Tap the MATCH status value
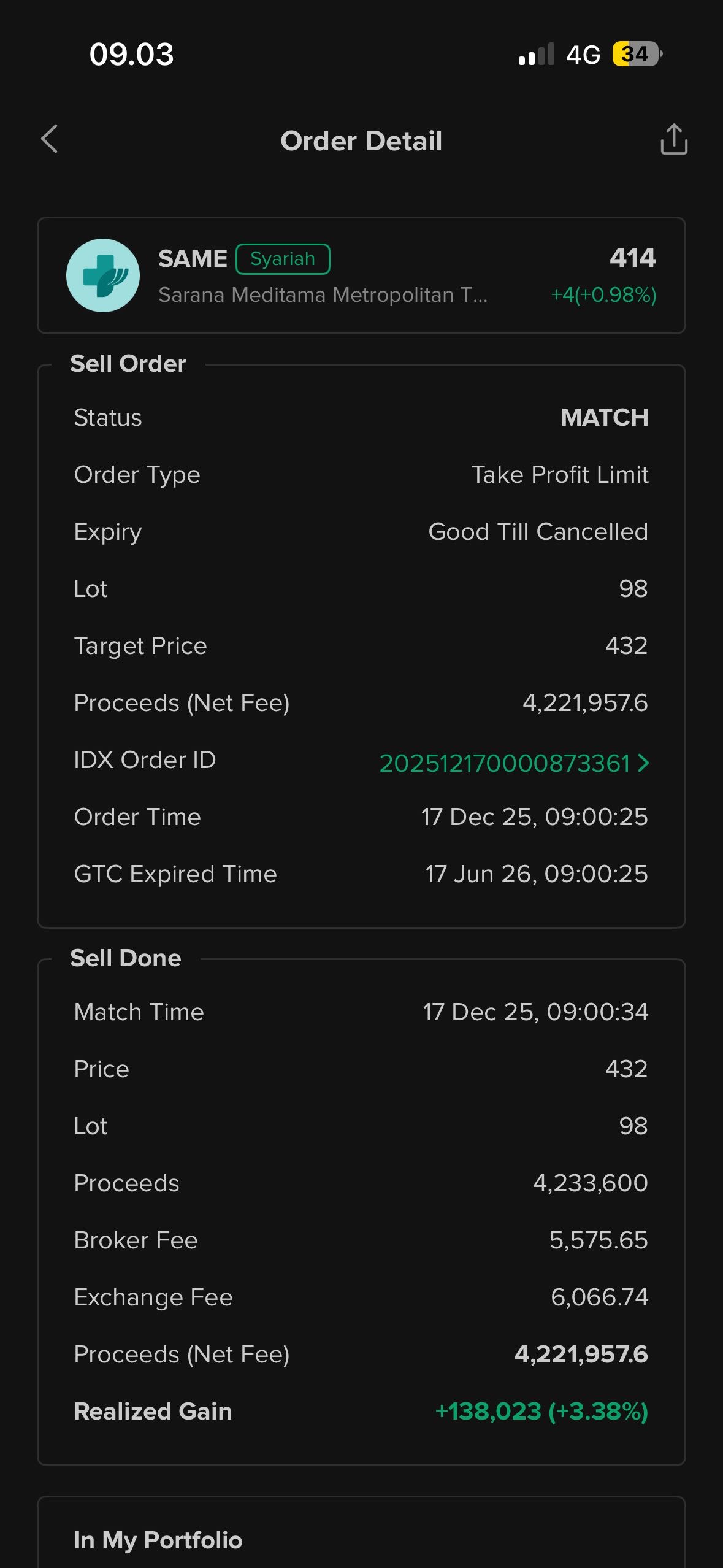 604,418
